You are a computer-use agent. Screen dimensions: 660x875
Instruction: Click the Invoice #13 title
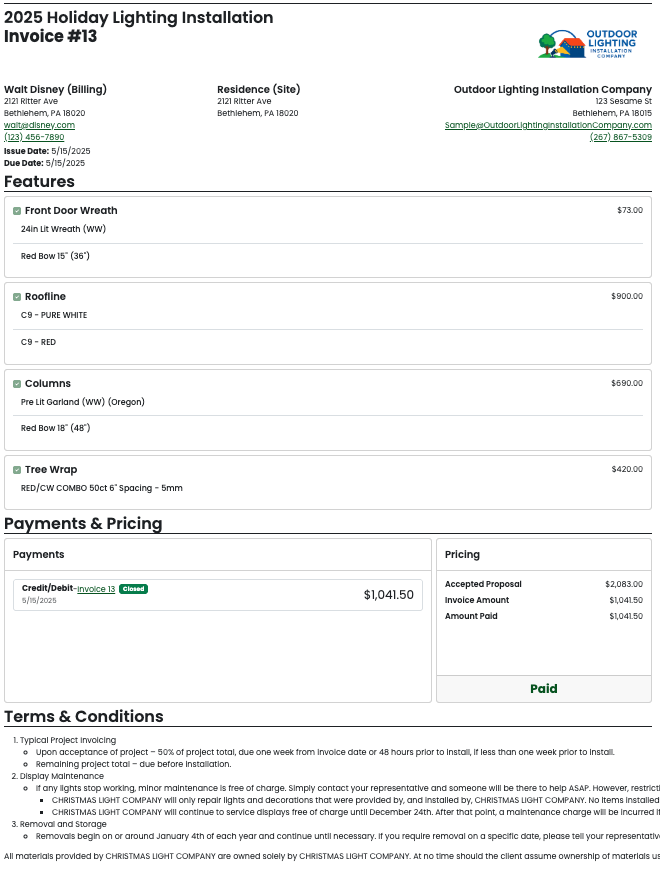click(x=50, y=36)
